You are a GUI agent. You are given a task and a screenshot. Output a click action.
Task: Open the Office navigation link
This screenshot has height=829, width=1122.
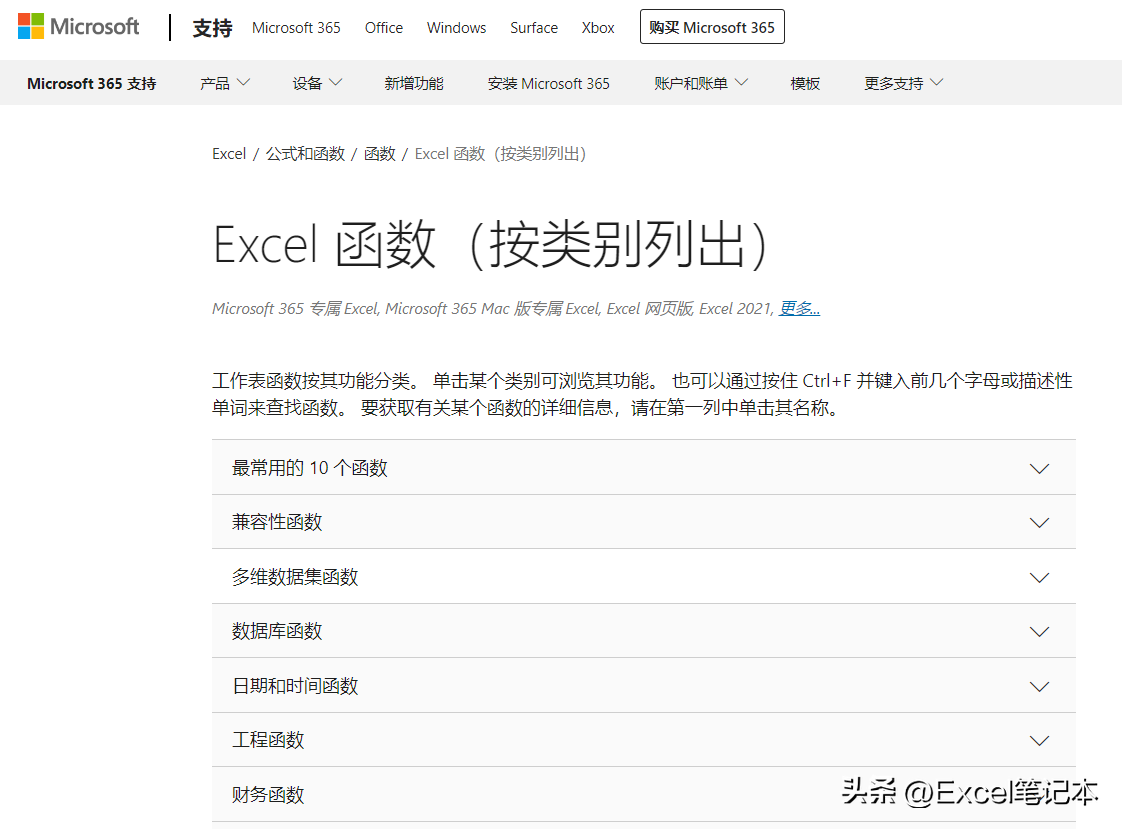tap(384, 28)
